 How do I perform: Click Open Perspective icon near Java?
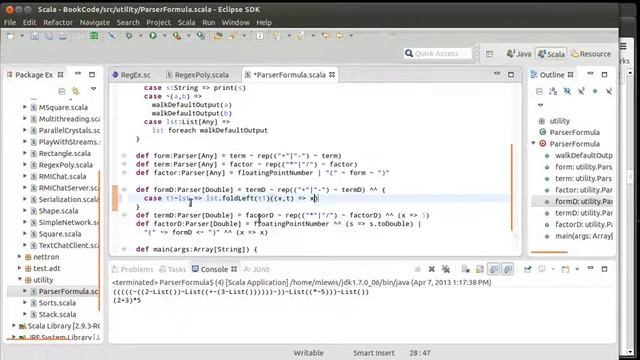489,53
